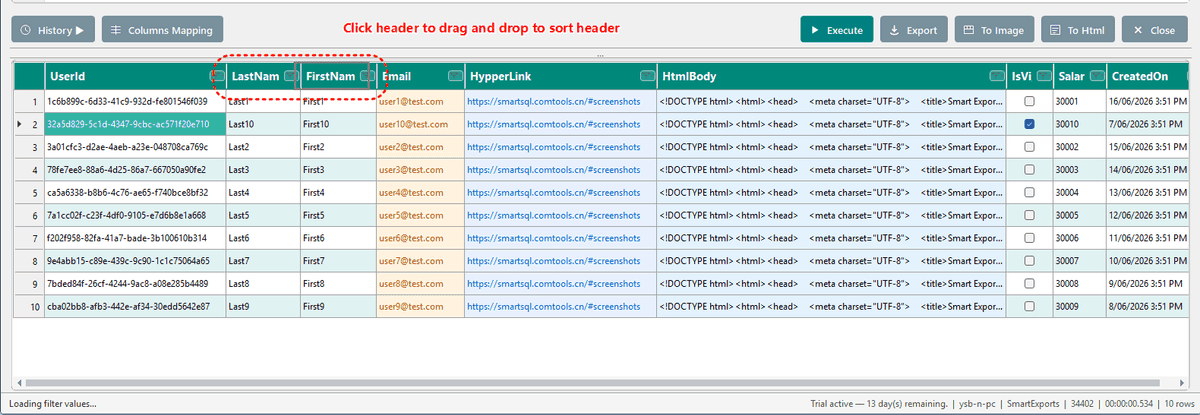Click the date 8/06/2026 3:51 PM

pos(1148,306)
